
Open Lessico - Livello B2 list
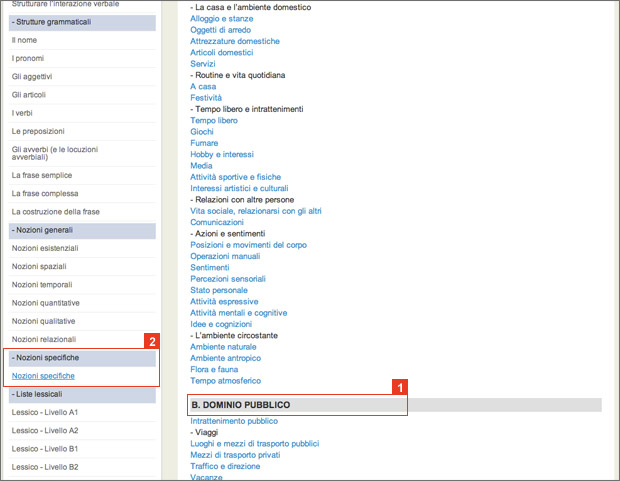tap(45, 467)
